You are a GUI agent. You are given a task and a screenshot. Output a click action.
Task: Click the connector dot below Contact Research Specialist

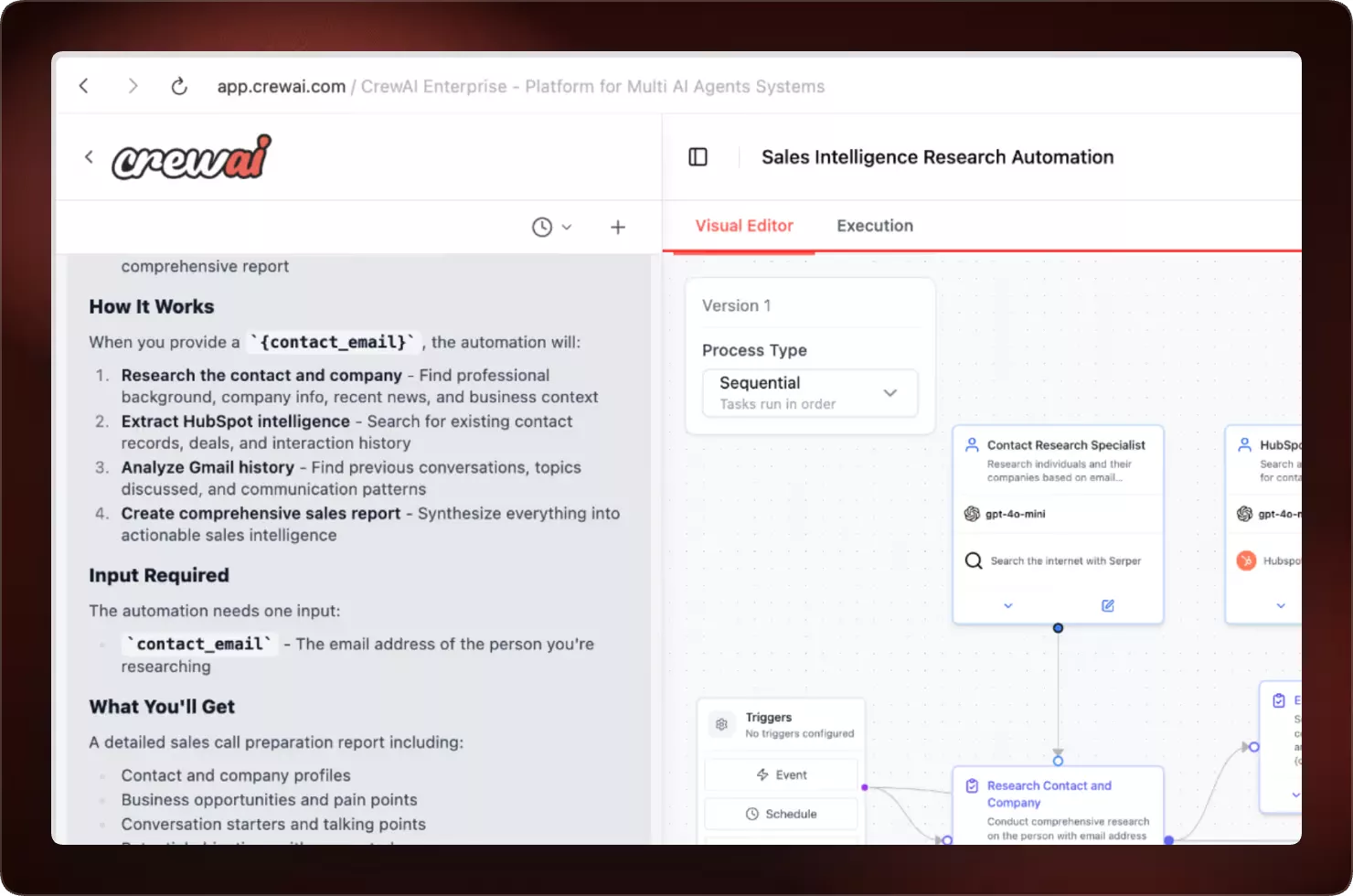pos(1058,628)
